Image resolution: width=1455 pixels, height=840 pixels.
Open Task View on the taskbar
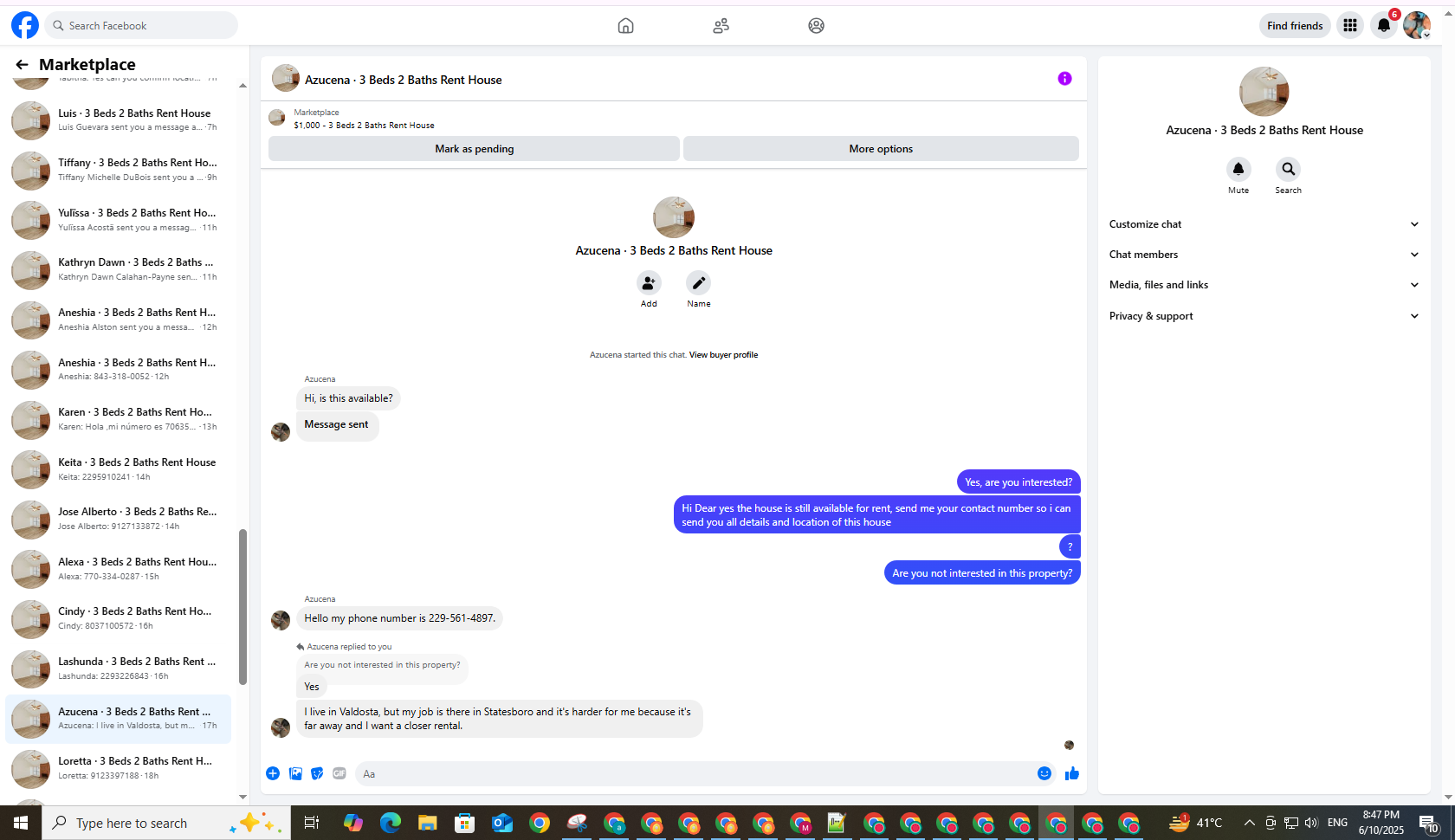[x=312, y=823]
